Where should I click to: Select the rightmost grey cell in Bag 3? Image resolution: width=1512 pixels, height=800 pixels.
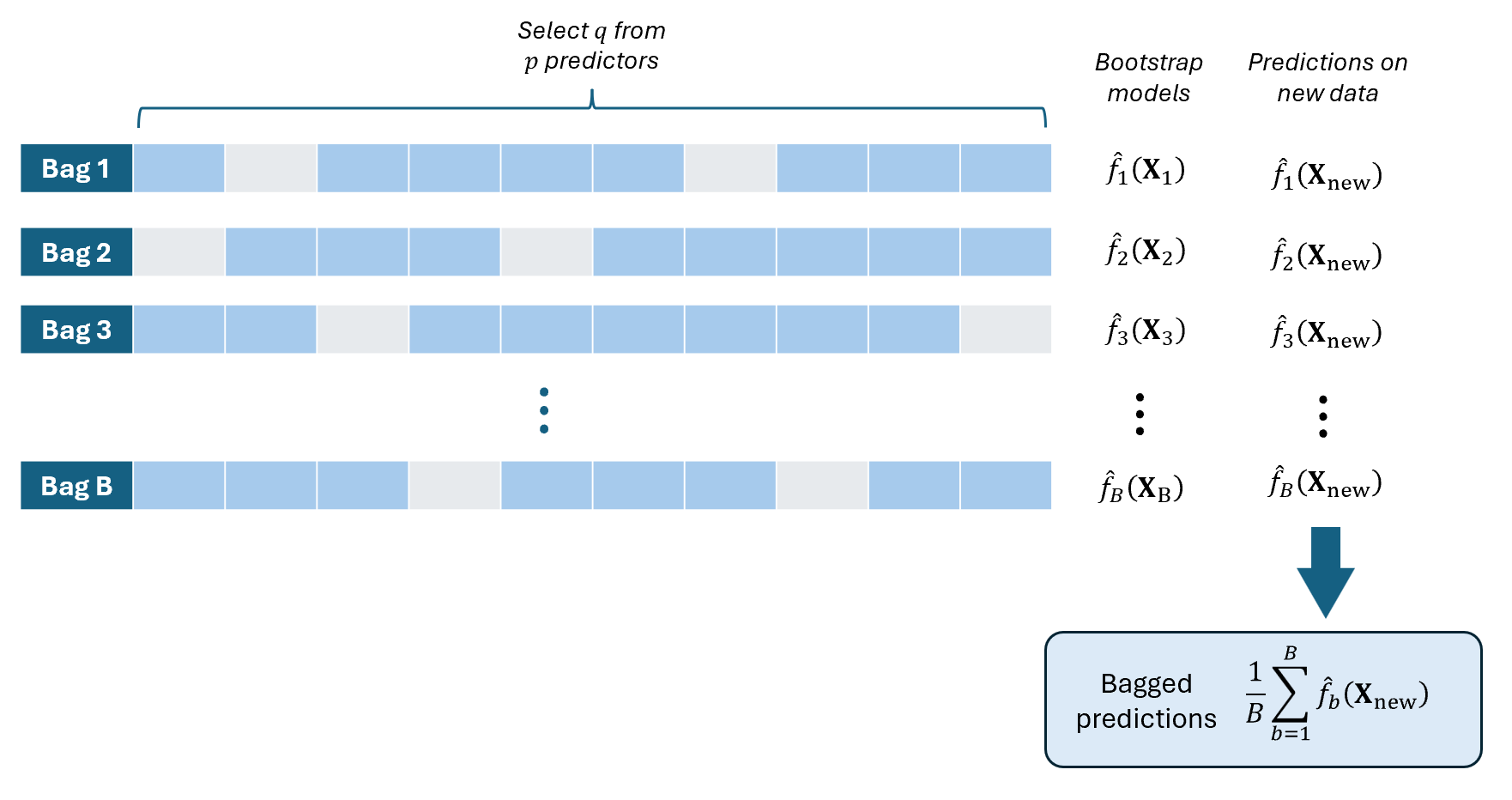click(1006, 330)
